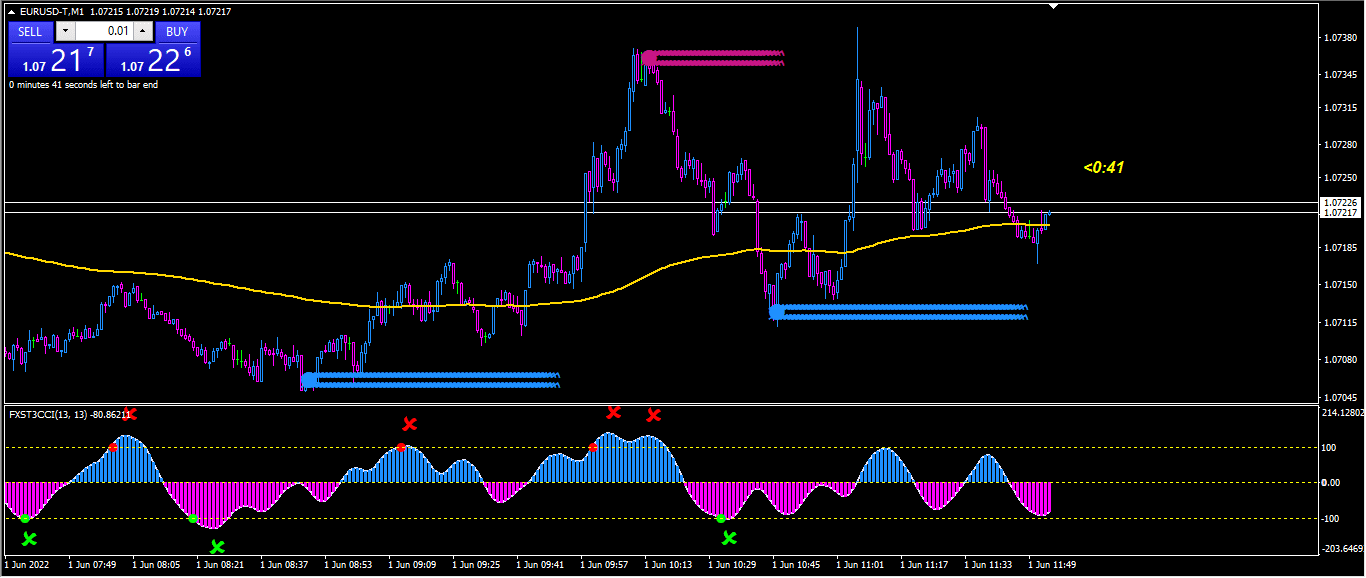The width and height of the screenshot is (1366, 578).
Task: Click the large 1.07 21 bid price panel
Action: 55,60
